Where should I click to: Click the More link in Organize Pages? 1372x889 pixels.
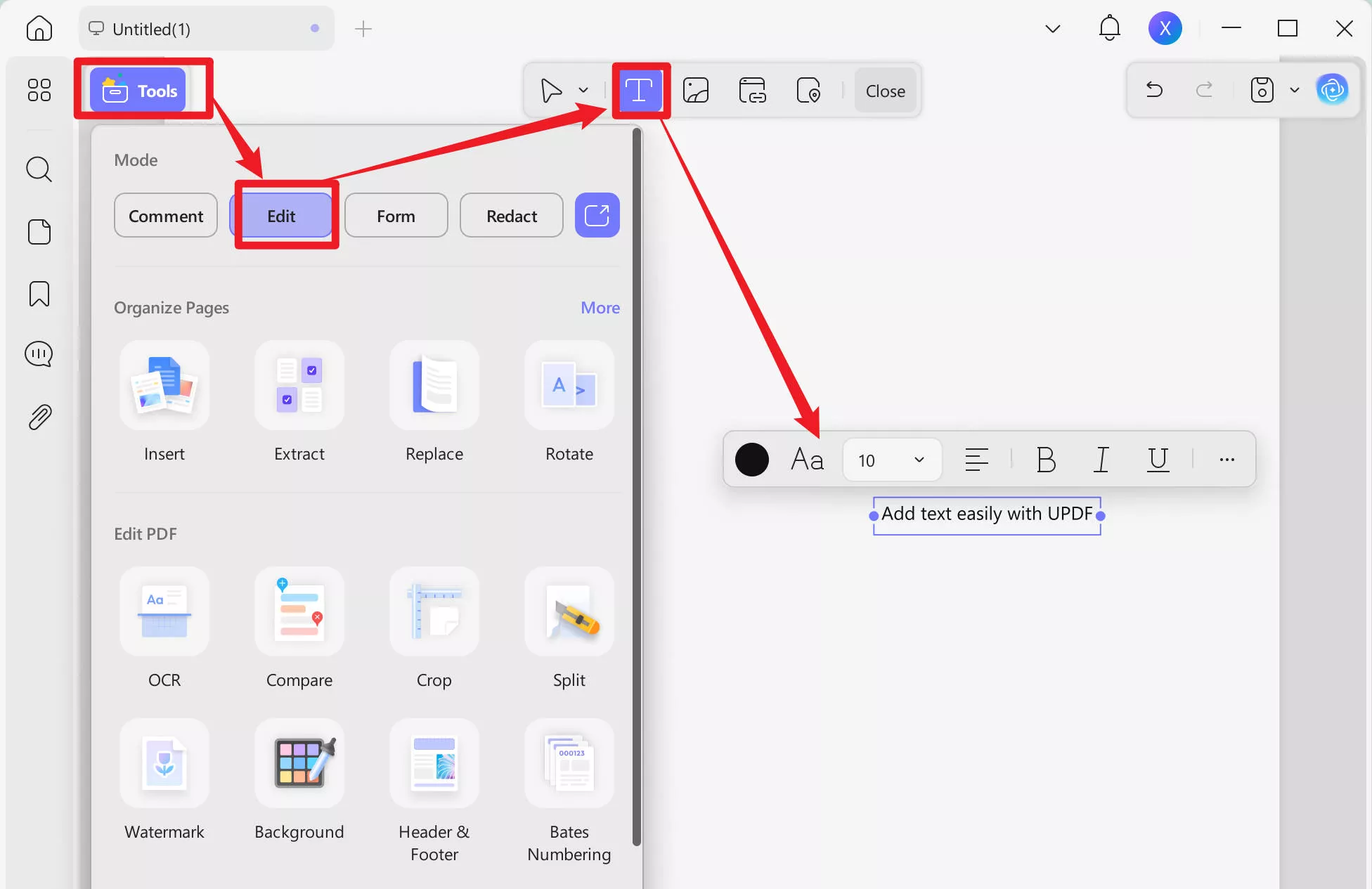[x=600, y=307]
